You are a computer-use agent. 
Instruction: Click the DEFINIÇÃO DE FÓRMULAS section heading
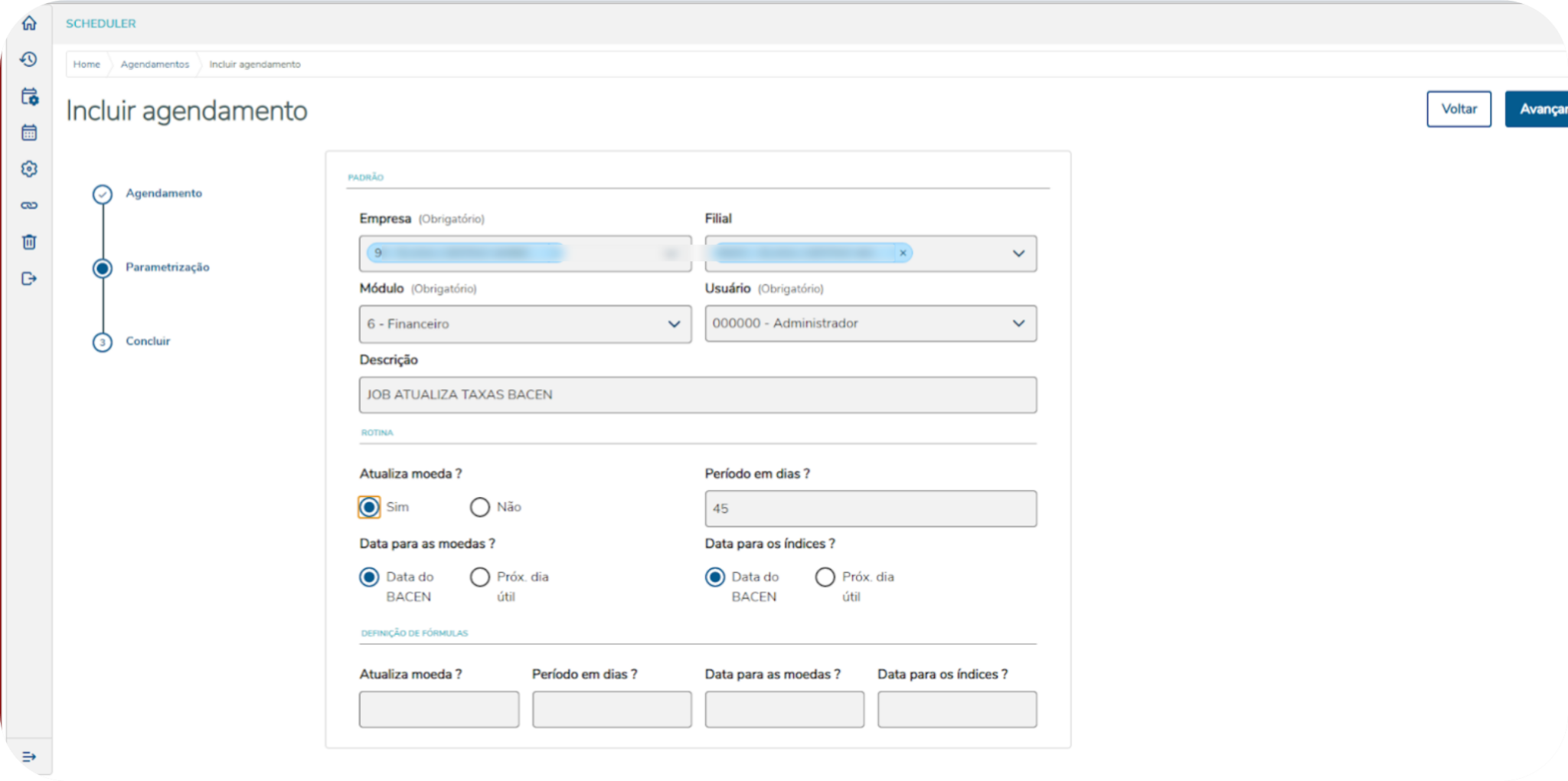coord(414,633)
